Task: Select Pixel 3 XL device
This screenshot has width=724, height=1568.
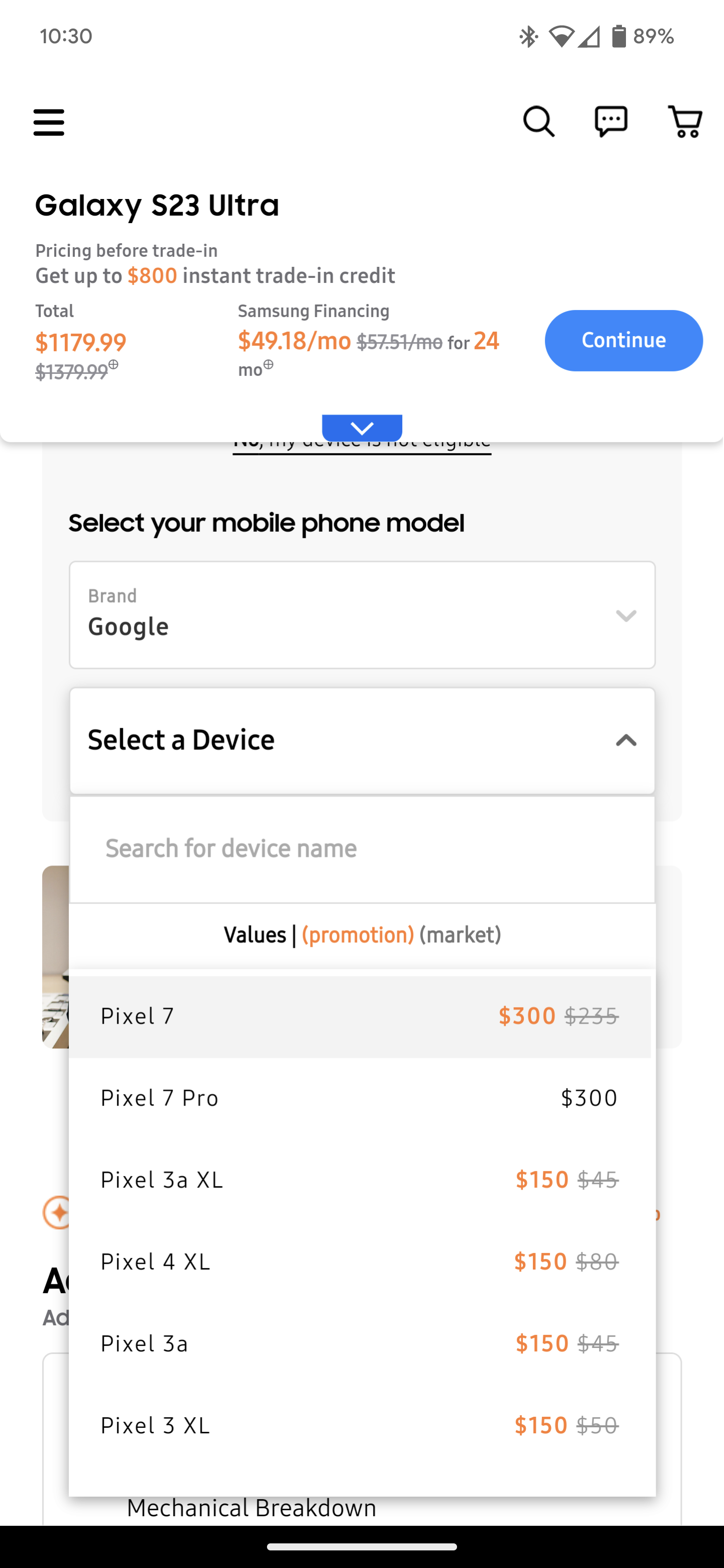Action: (359, 1426)
